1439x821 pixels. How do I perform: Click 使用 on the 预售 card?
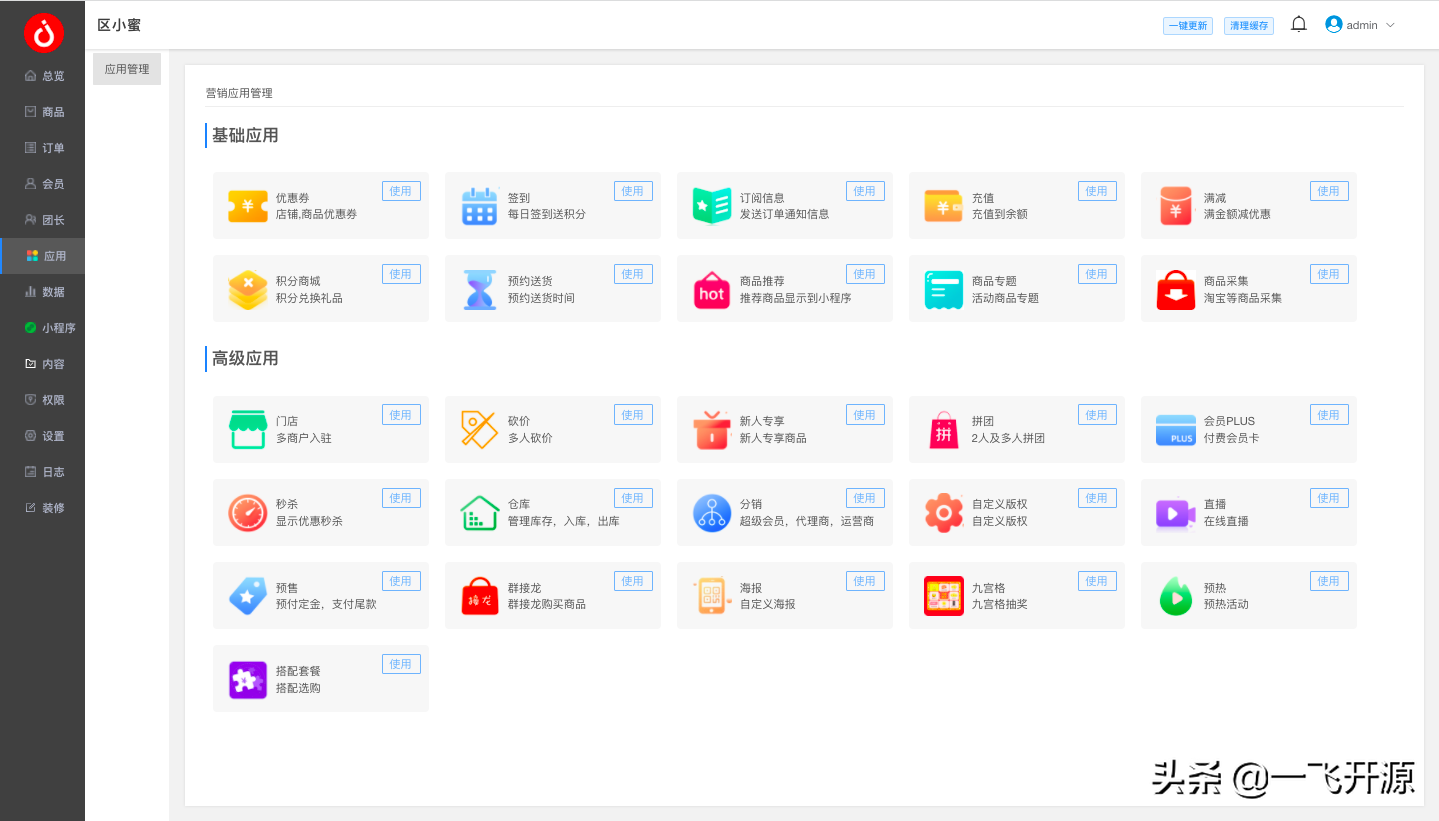pos(401,581)
